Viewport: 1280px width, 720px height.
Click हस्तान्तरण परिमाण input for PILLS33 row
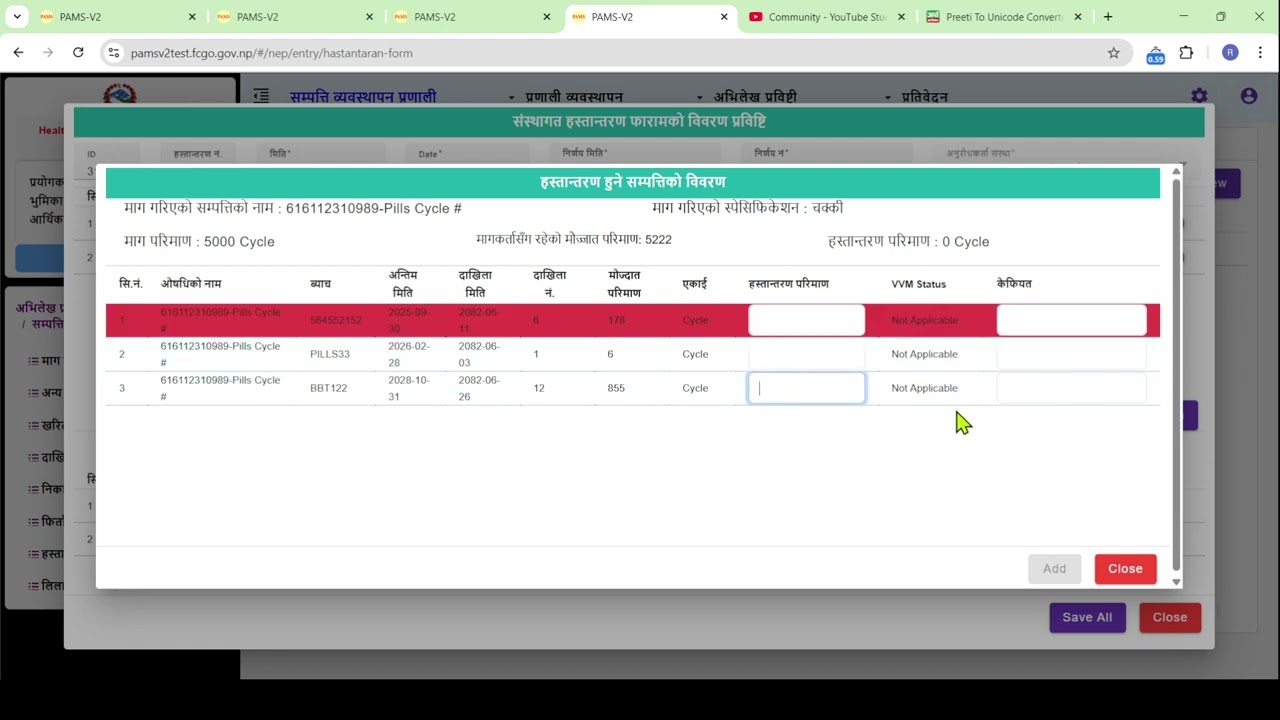tap(806, 354)
